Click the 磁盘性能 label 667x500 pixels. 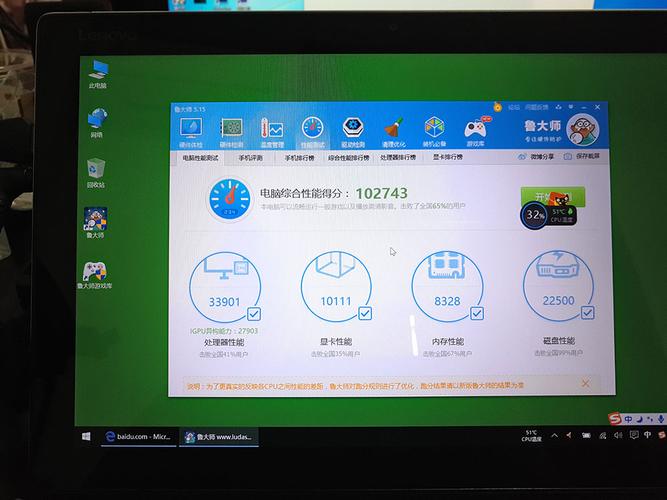[x=559, y=341]
